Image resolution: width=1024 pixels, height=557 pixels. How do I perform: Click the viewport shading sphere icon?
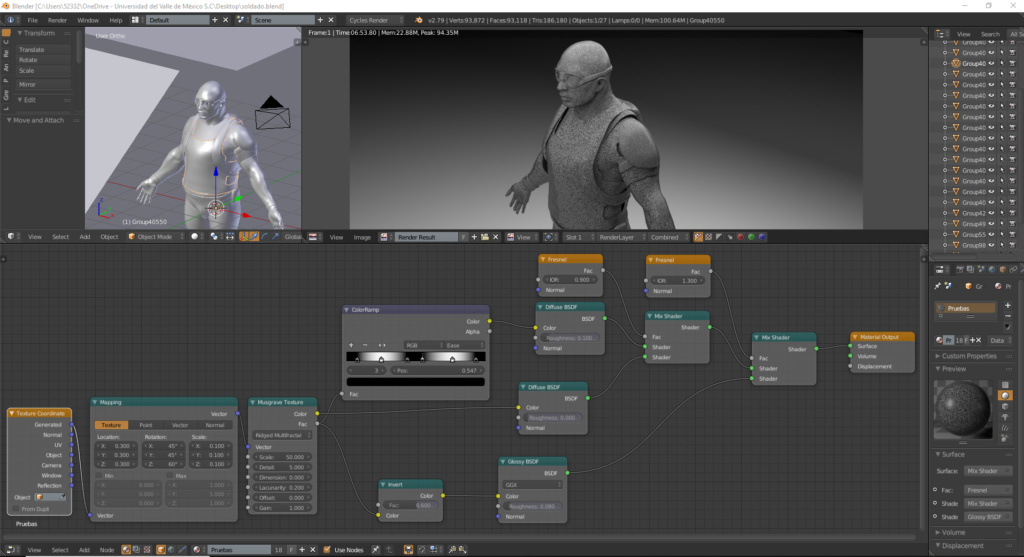click(x=197, y=237)
